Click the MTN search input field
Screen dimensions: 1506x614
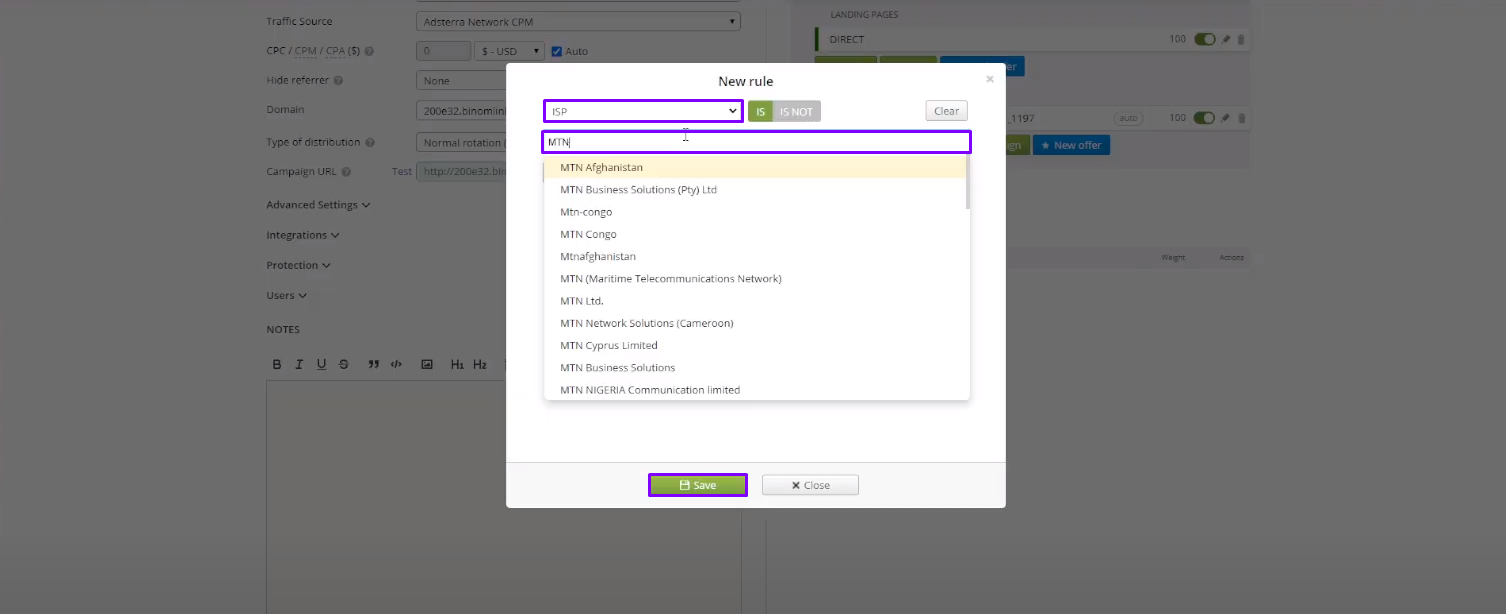pos(756,142)
